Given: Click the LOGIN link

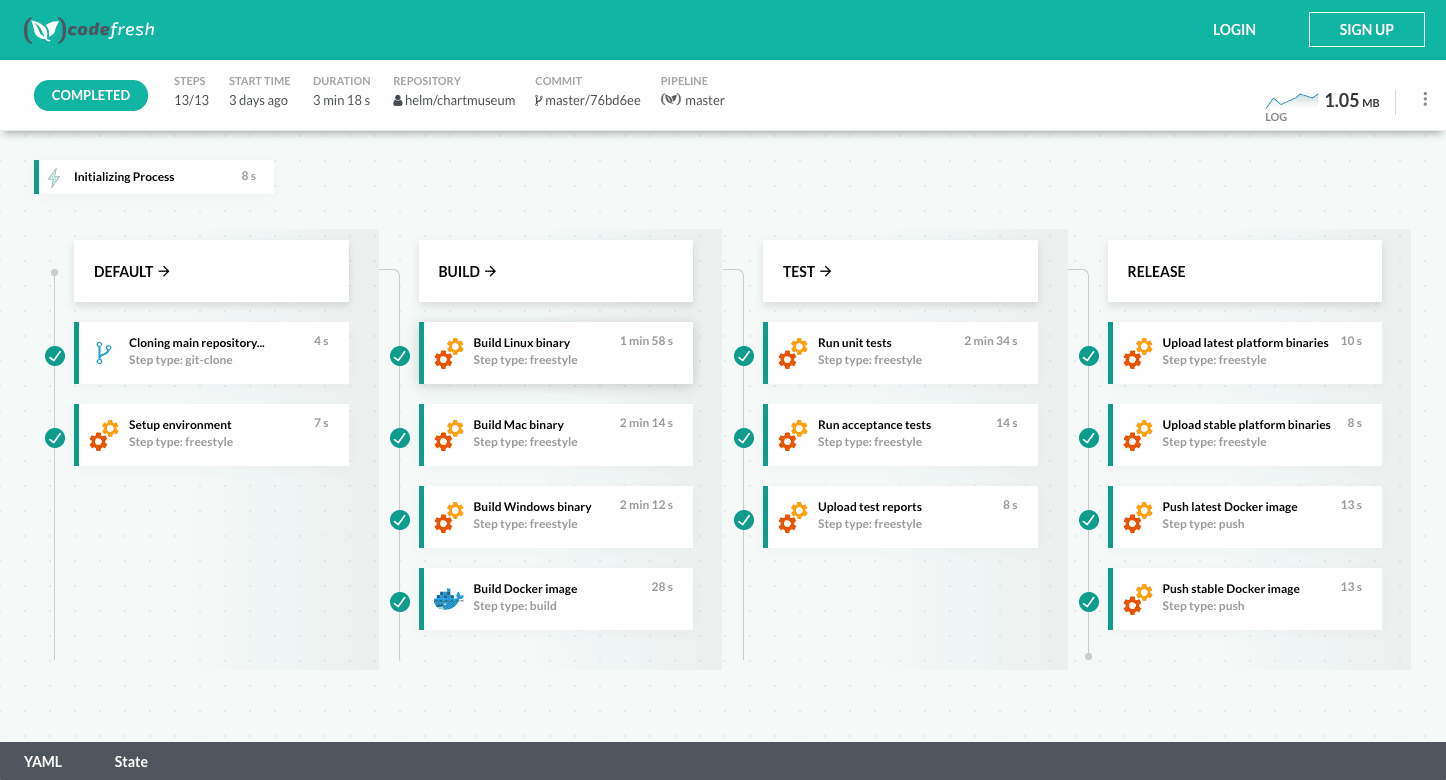Looking at the screenshot, I should [x=1234, y=30].
